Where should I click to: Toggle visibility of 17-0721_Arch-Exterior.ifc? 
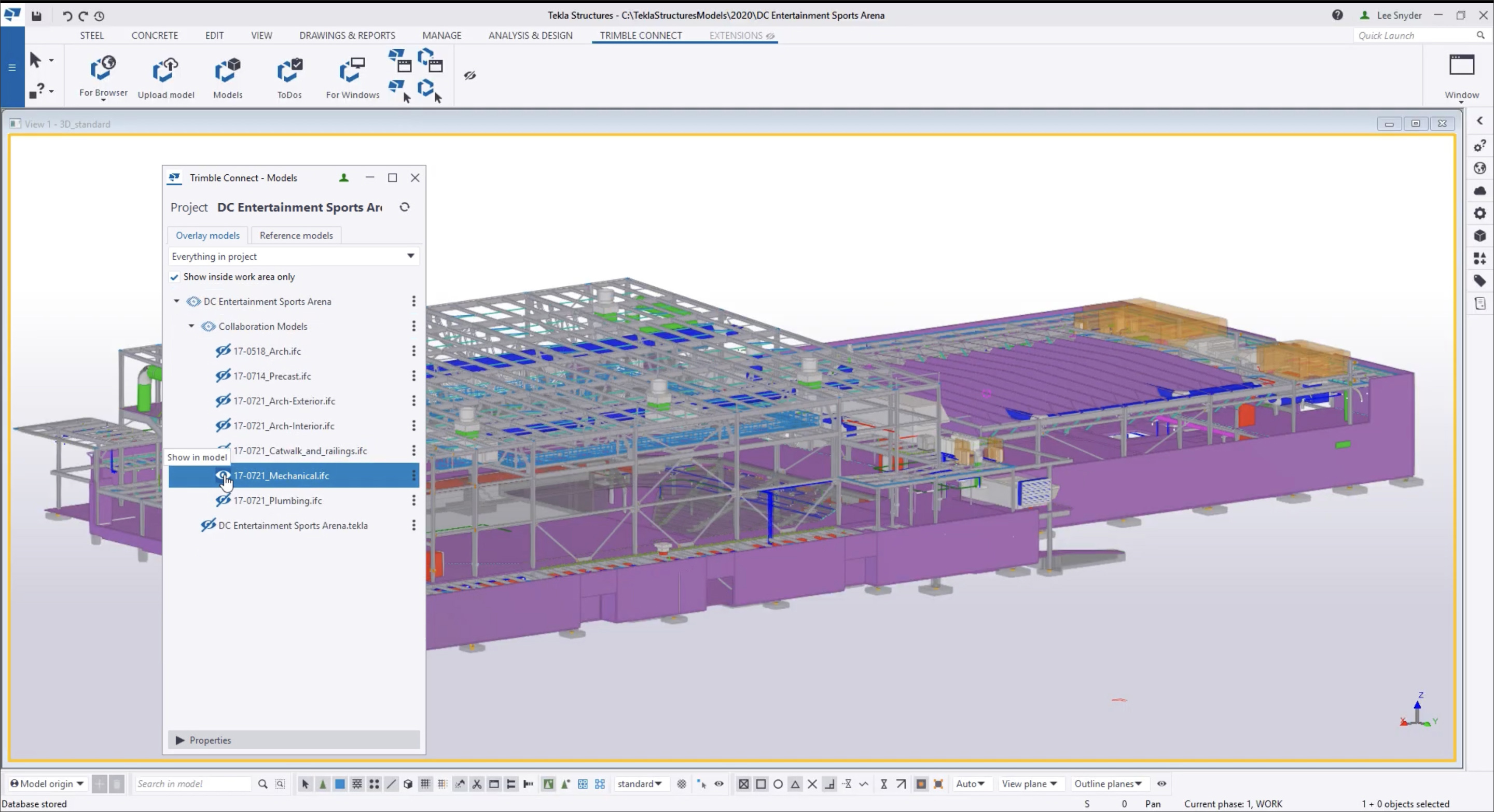(x=223, y=400)
